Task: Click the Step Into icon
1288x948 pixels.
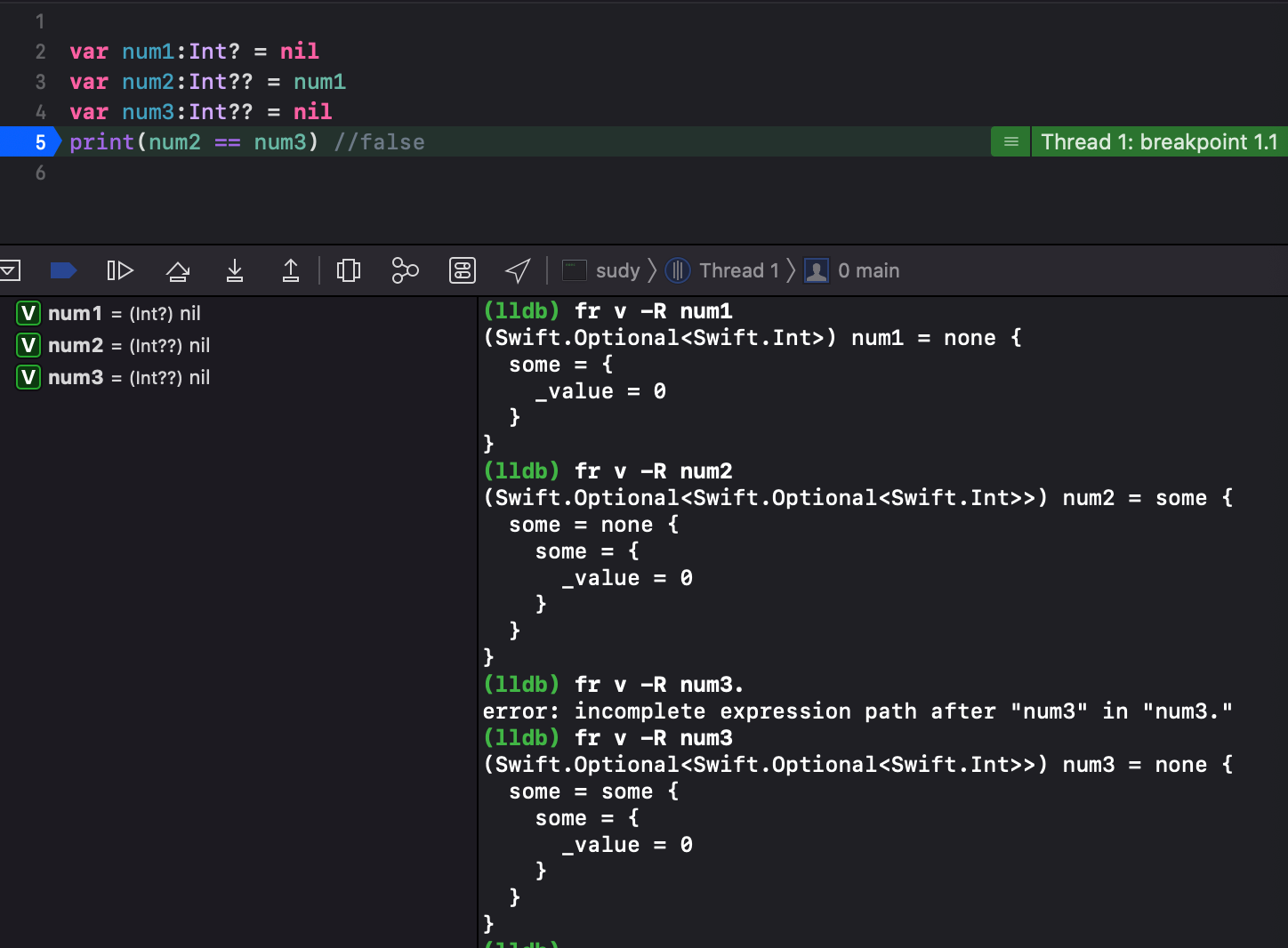Action: 235,270
